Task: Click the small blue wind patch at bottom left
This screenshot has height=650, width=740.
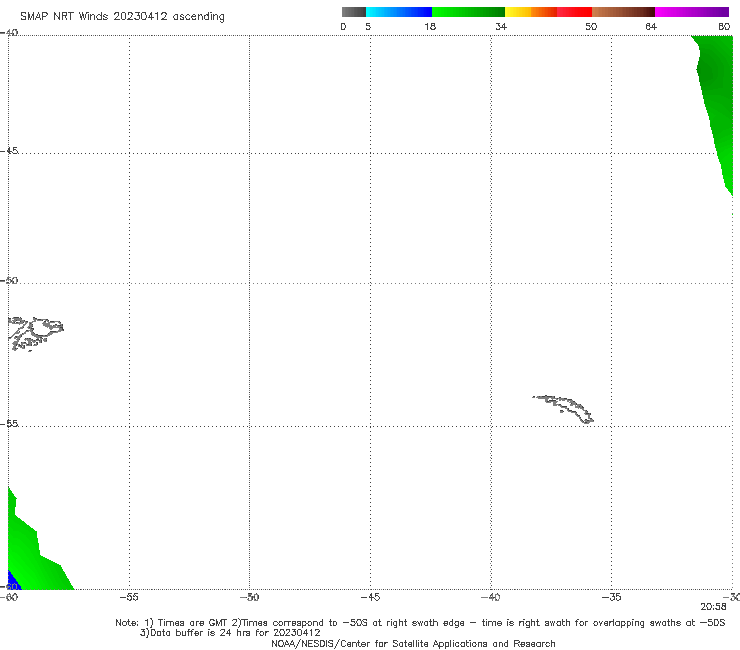Action: coord(12,582)
